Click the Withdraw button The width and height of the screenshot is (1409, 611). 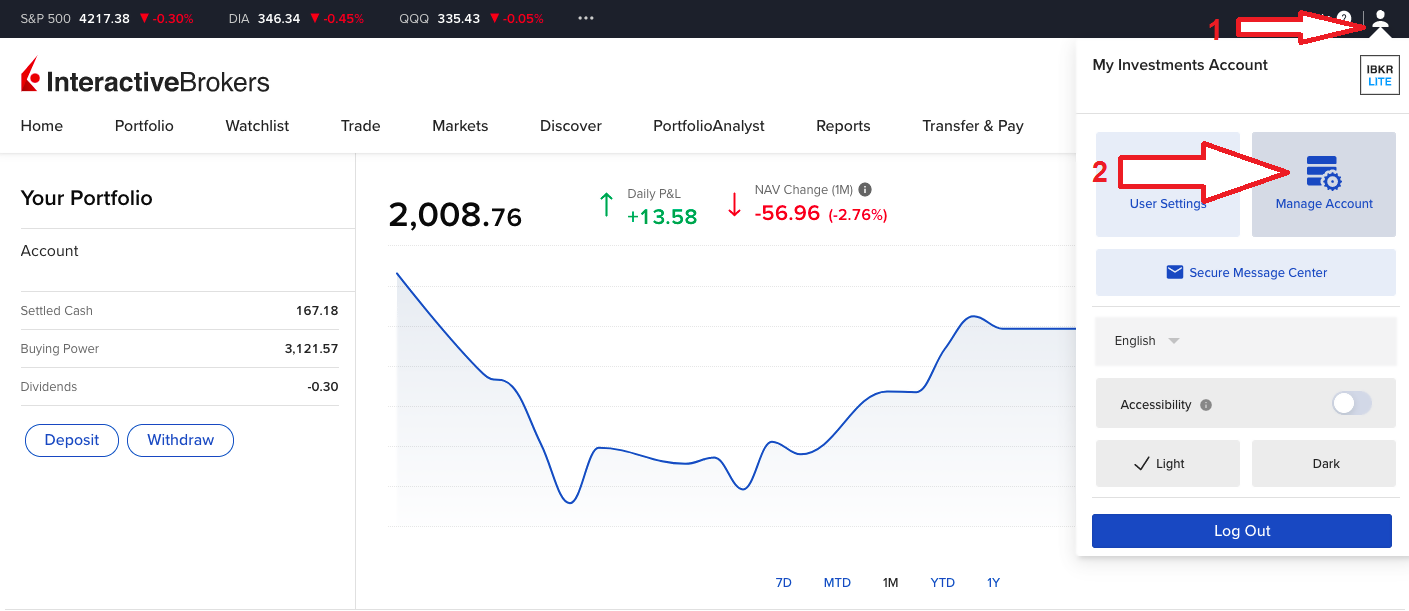tap(181, 440)
